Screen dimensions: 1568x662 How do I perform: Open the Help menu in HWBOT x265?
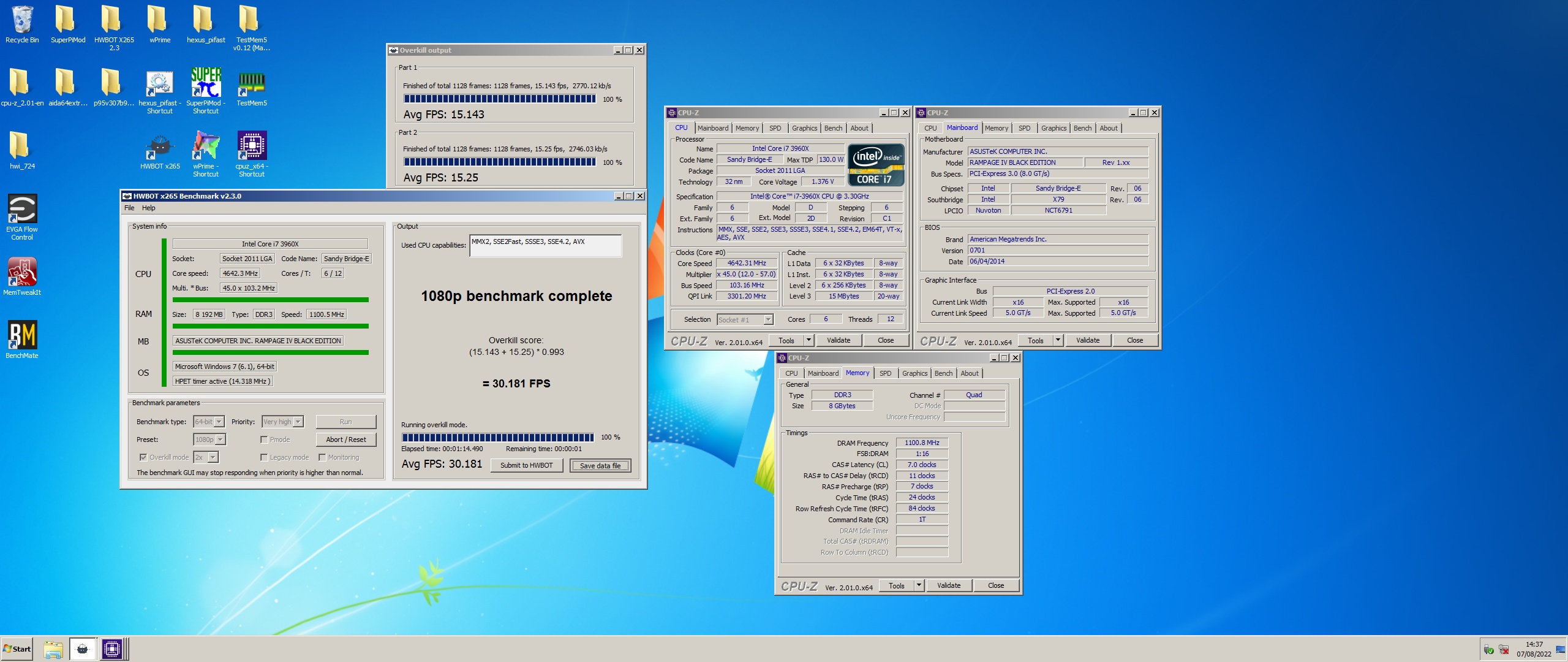[x=148, y=208]
